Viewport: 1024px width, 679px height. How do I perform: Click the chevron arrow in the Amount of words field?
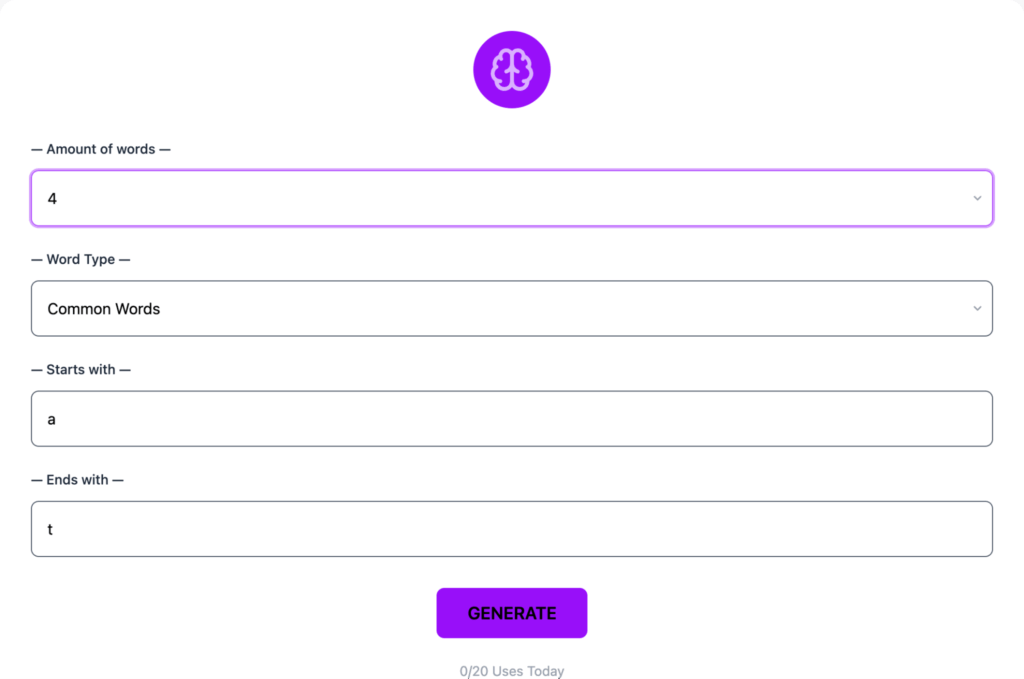[977, 199]
